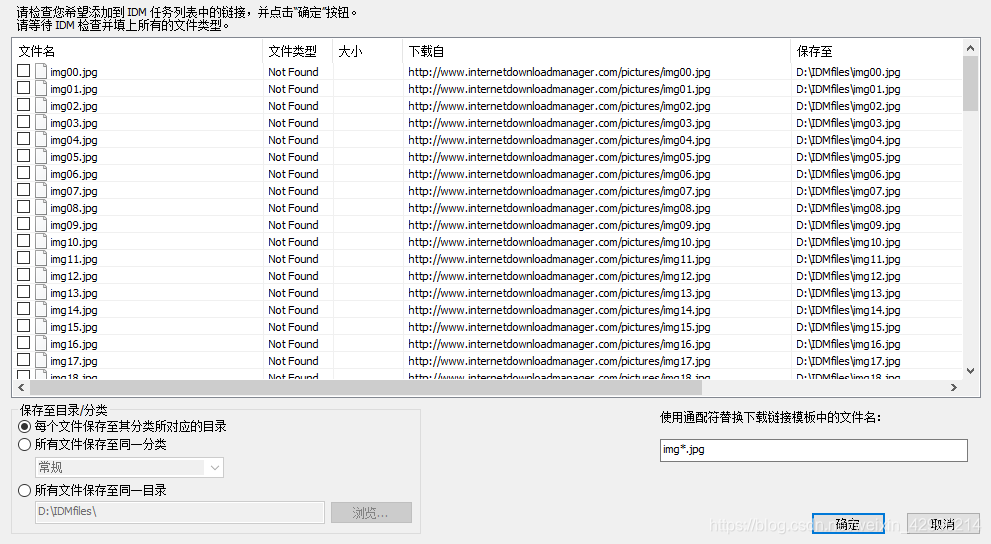
Task: Select the img01.jpg file name
Action: [x=74, y=89]
